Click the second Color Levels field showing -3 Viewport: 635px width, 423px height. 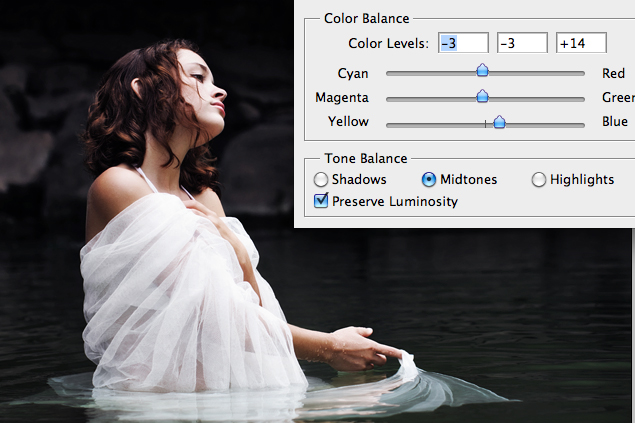pos(522,43)
